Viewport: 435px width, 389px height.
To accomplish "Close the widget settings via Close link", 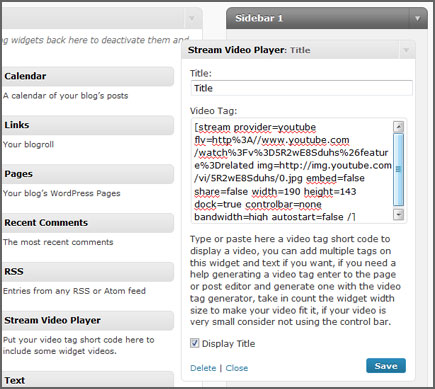I will 237,368.
